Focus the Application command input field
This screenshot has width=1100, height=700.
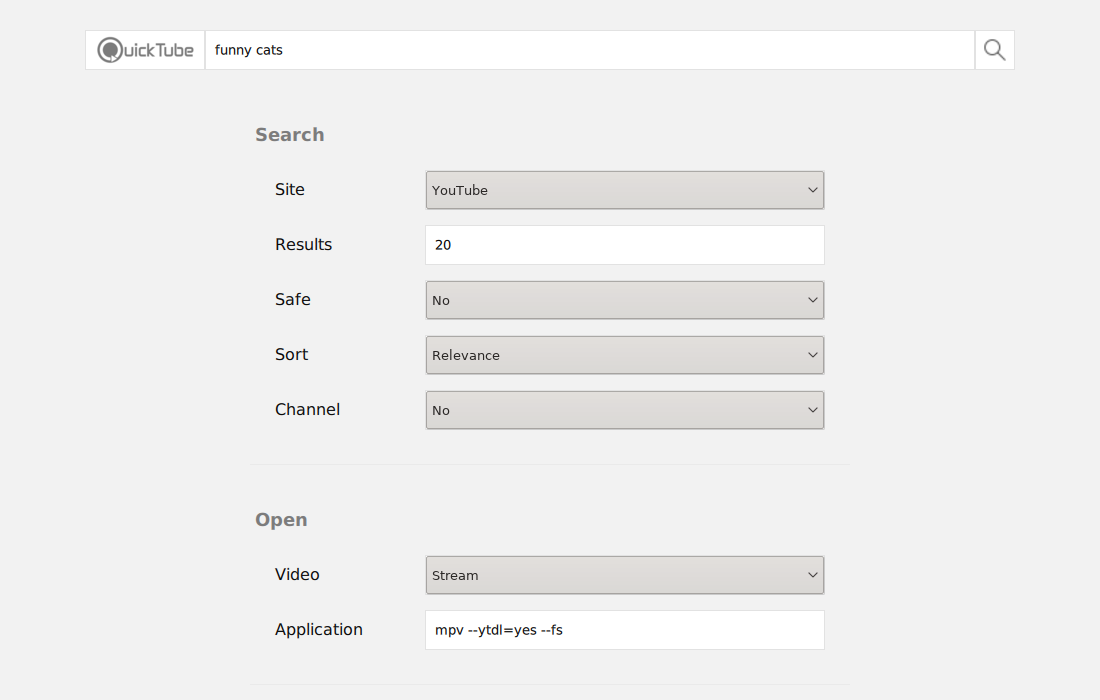624,630
